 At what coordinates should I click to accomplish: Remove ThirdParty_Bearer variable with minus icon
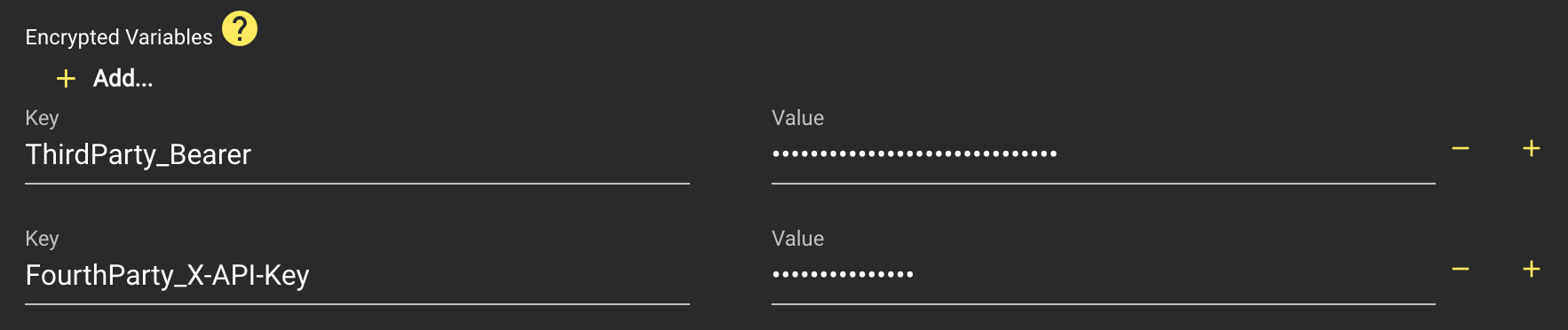tap(1461, 148)
